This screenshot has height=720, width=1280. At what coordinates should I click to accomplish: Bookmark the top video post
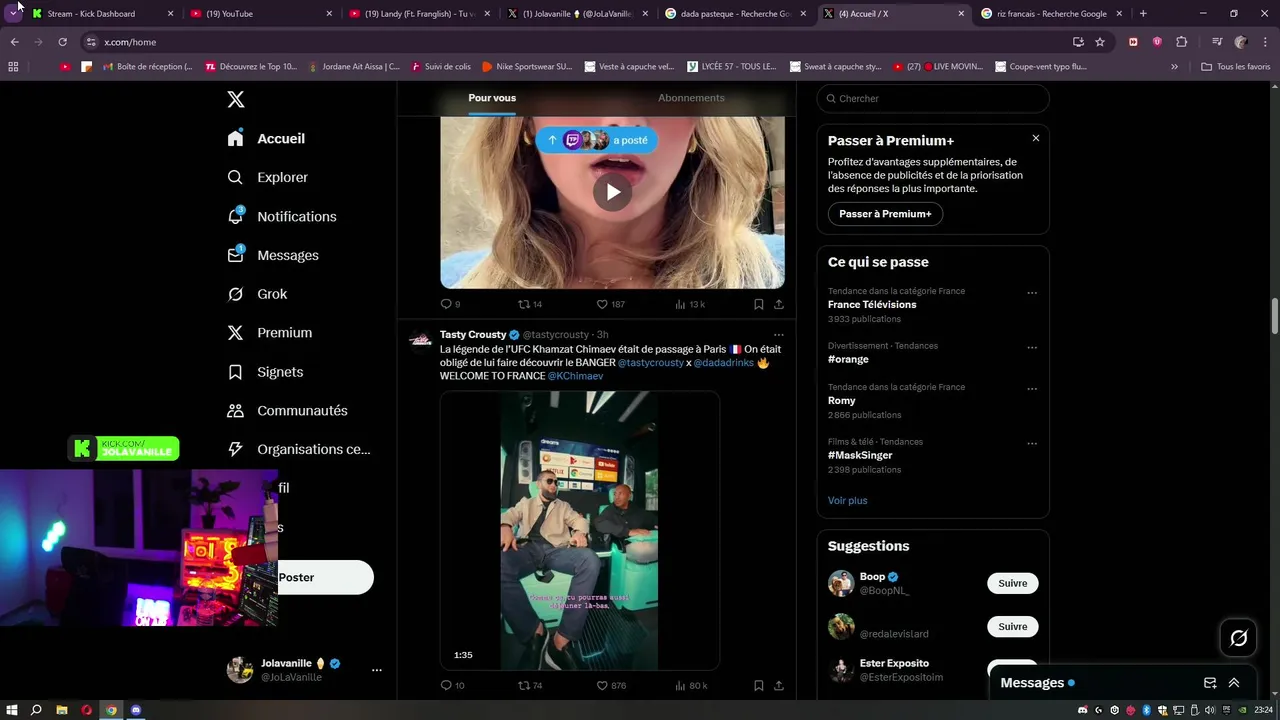coord(759,304)
